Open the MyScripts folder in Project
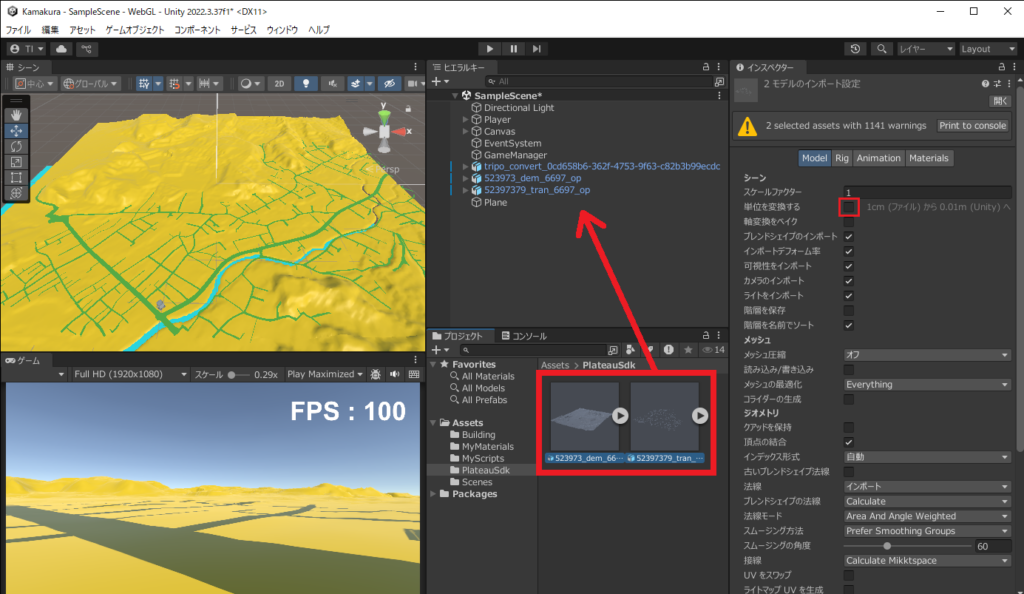 pyautogui.click(x=483, y=458)
